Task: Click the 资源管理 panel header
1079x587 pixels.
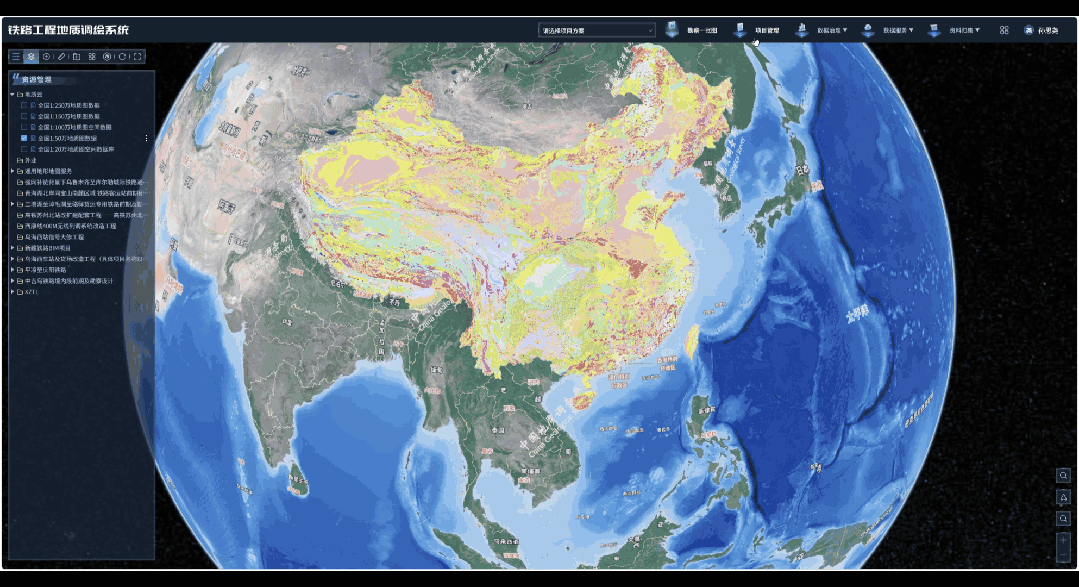Action: (x=36, y=80)
